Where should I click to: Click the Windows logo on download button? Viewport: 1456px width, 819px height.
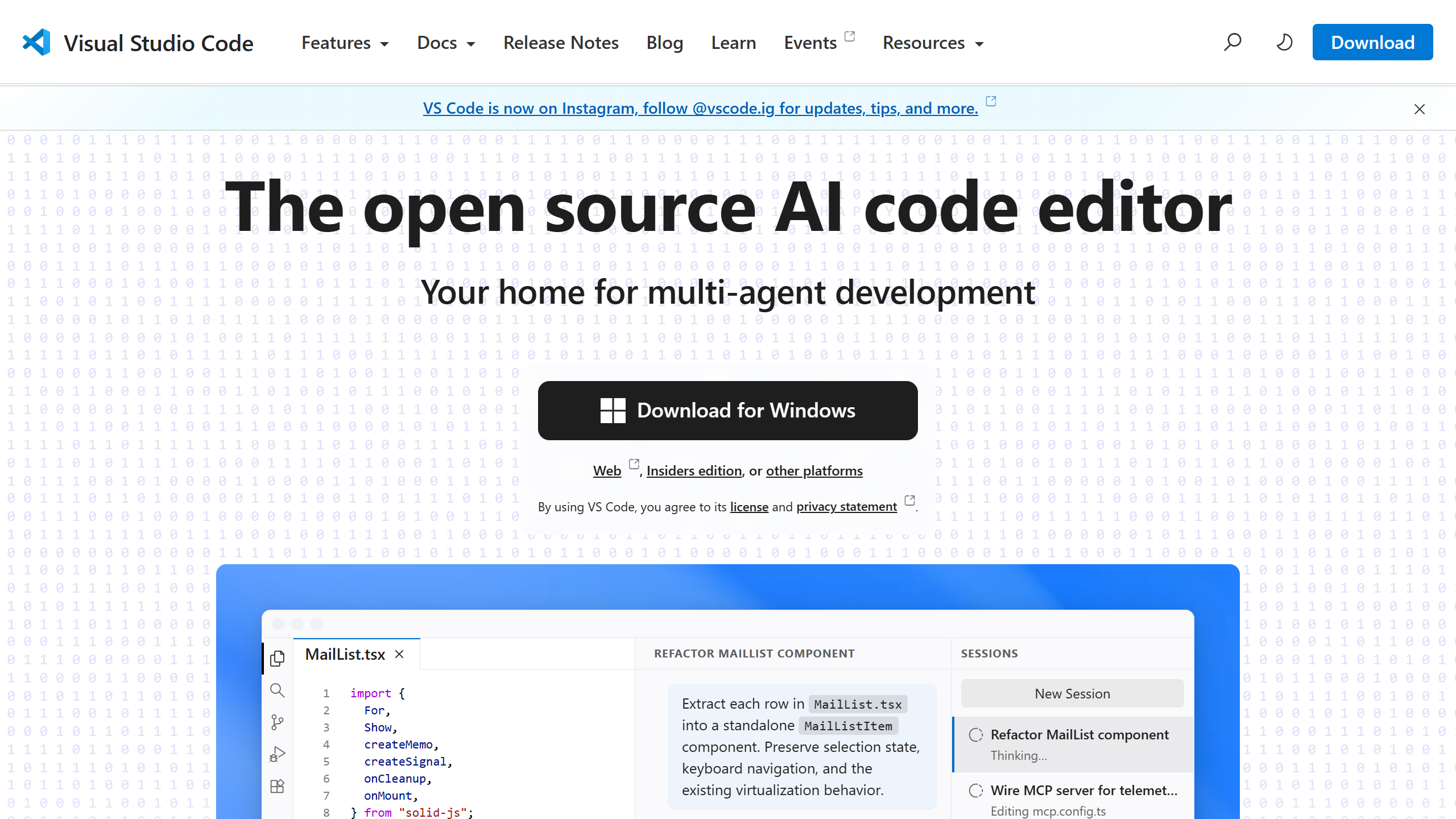(x=613, y=411)
